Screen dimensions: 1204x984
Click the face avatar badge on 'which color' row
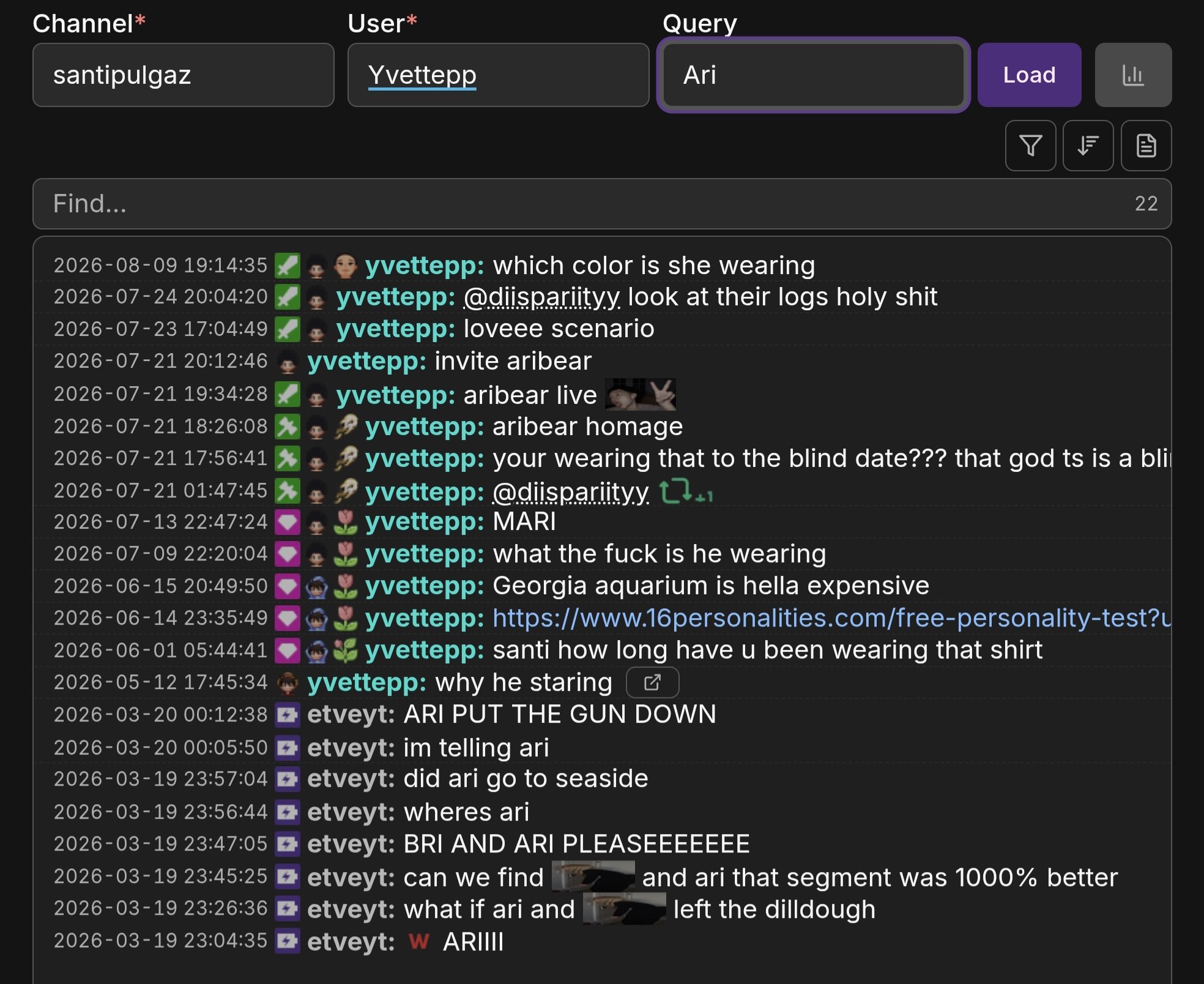point(345,266)
